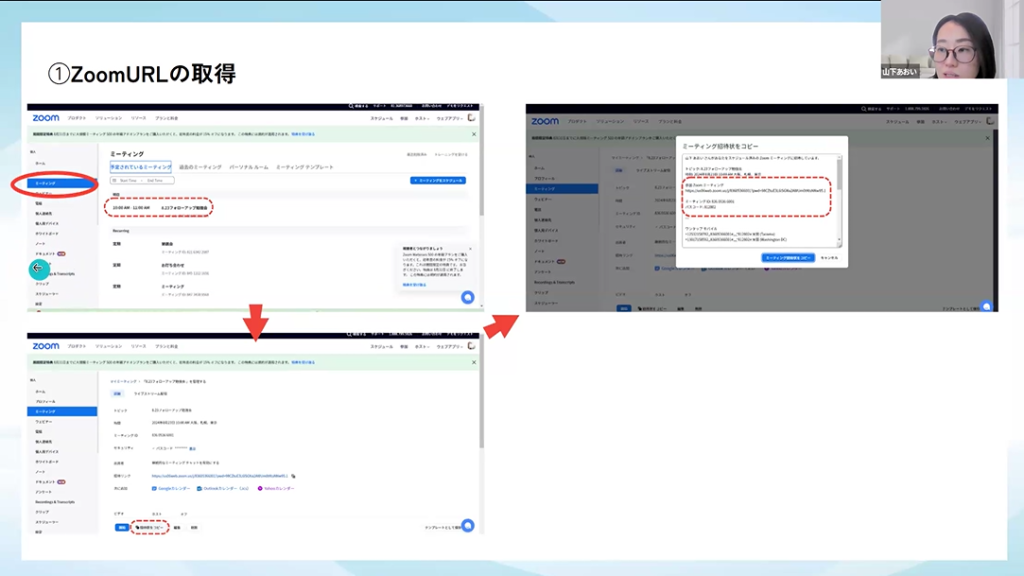Click the Googleカレンダー icon link
This screenshot has height=576, width=1024.
pos(171,488)
